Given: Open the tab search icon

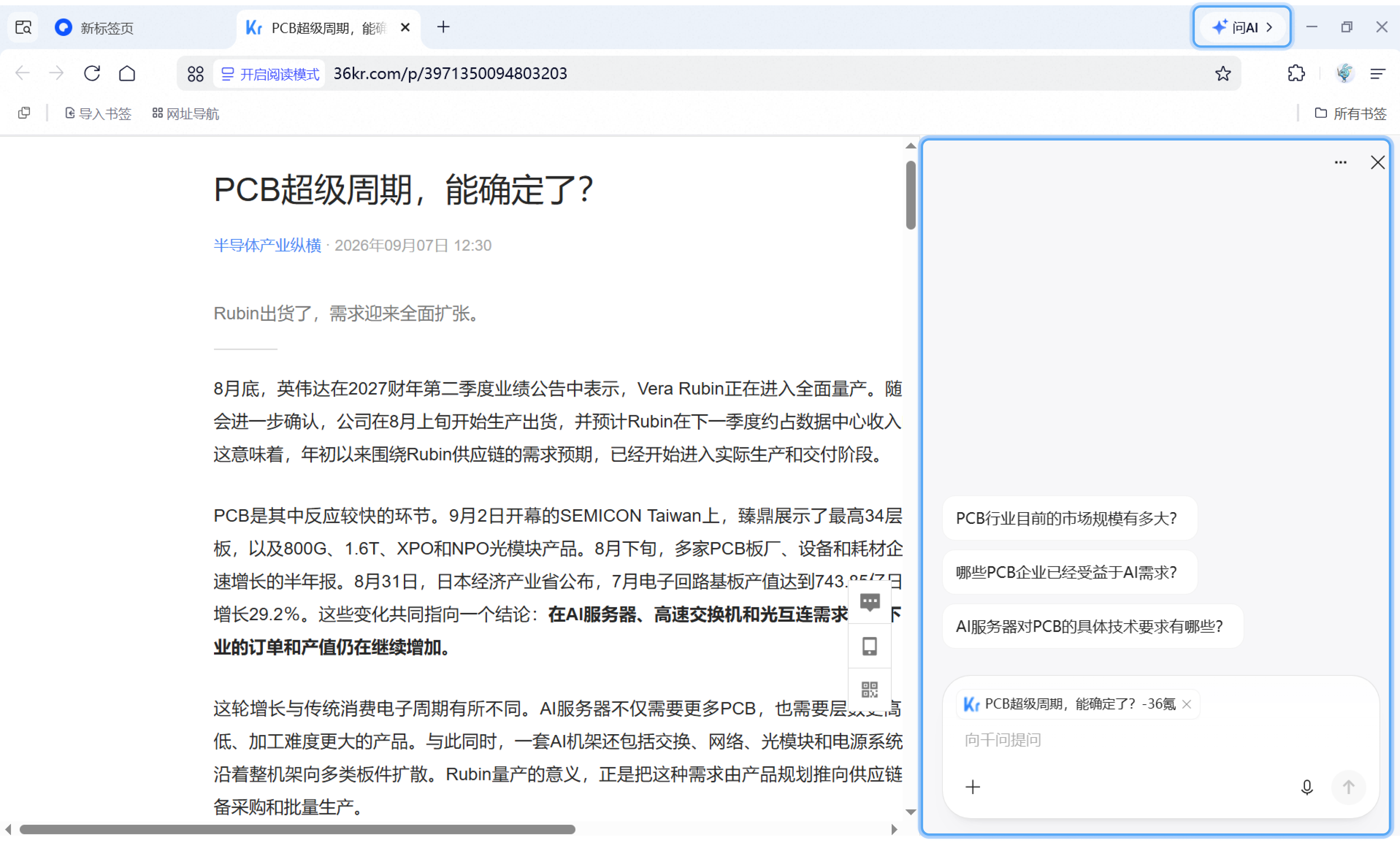Looking at the screenshot, I should tap(23, 27).
